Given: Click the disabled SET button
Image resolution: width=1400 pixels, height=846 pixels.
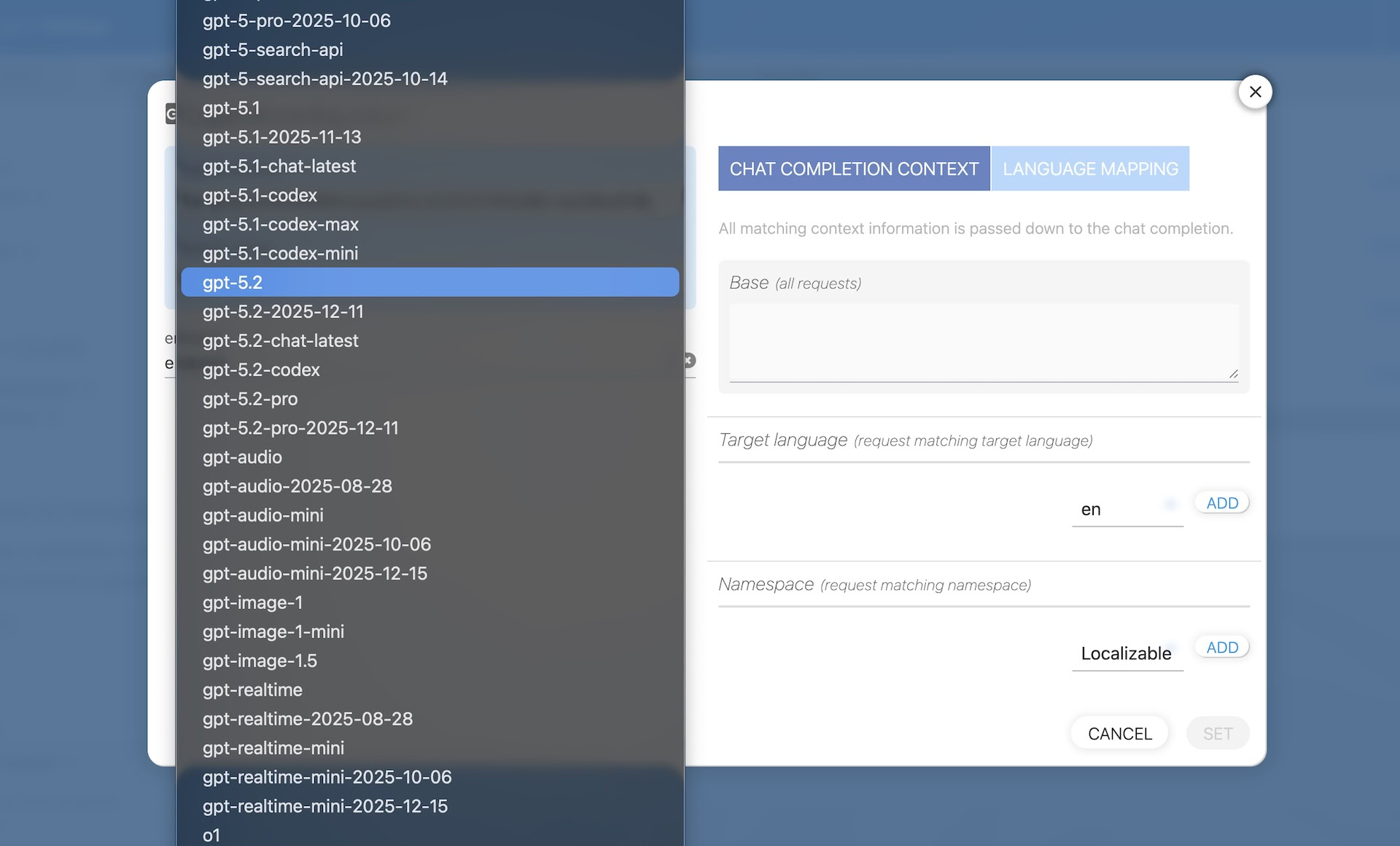Looking at the screenshot, I should tap(1217, 734).
